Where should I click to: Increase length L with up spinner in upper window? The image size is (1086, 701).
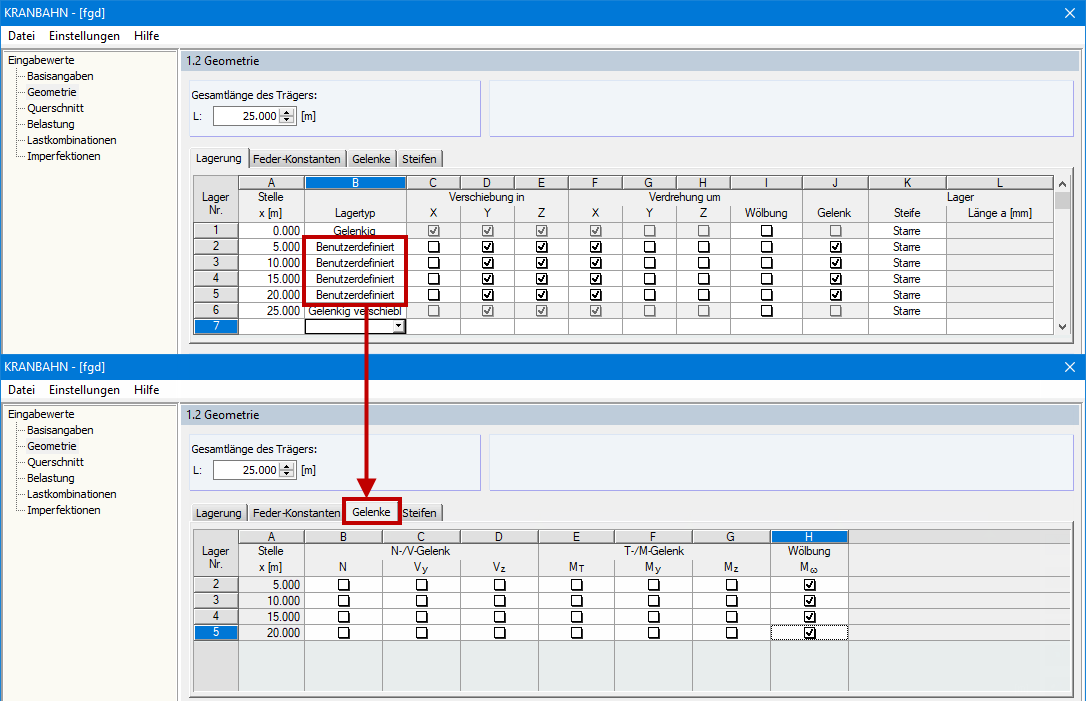point(287,112)
